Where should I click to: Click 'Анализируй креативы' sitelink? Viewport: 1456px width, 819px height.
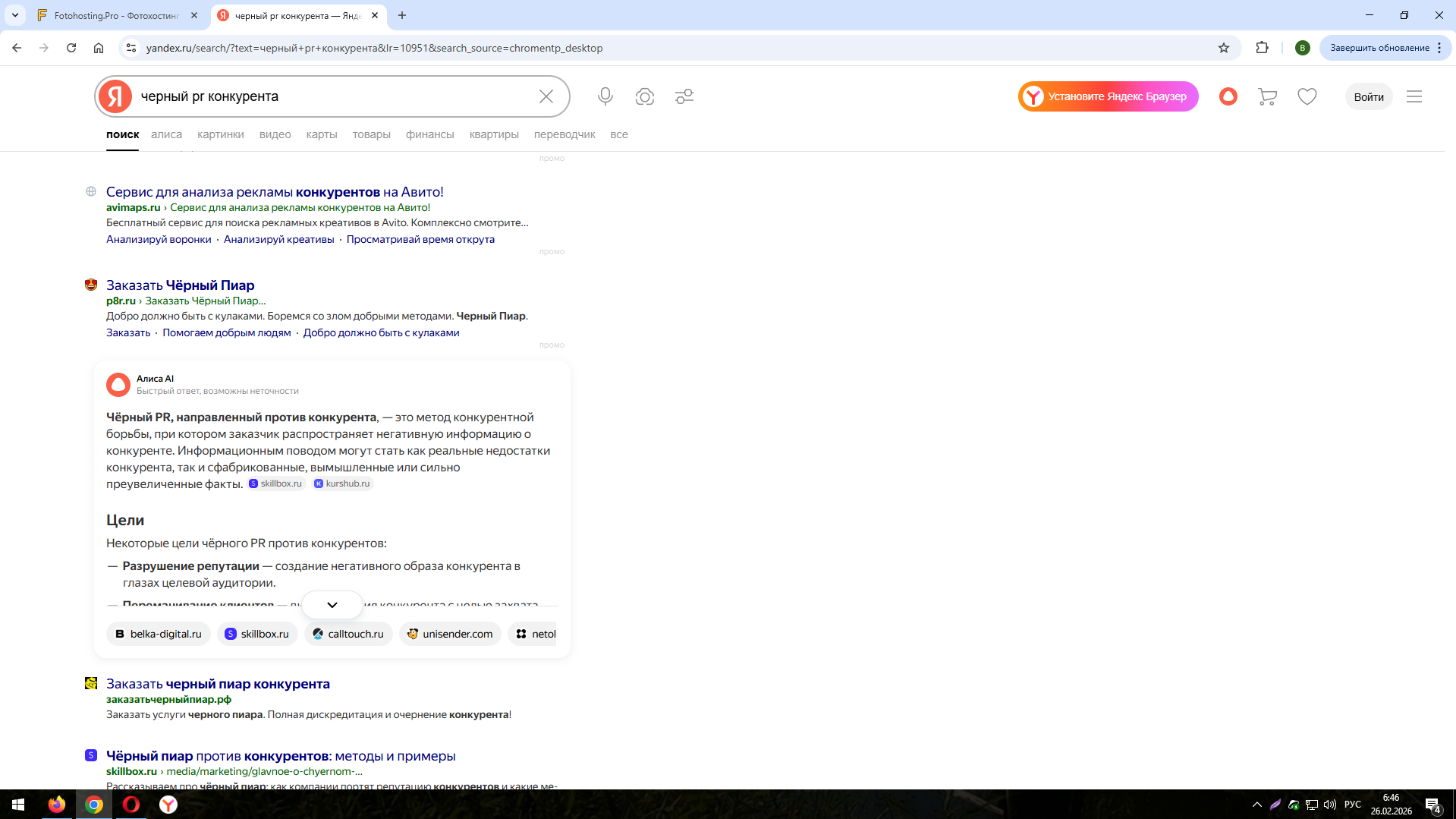[279, 239]
